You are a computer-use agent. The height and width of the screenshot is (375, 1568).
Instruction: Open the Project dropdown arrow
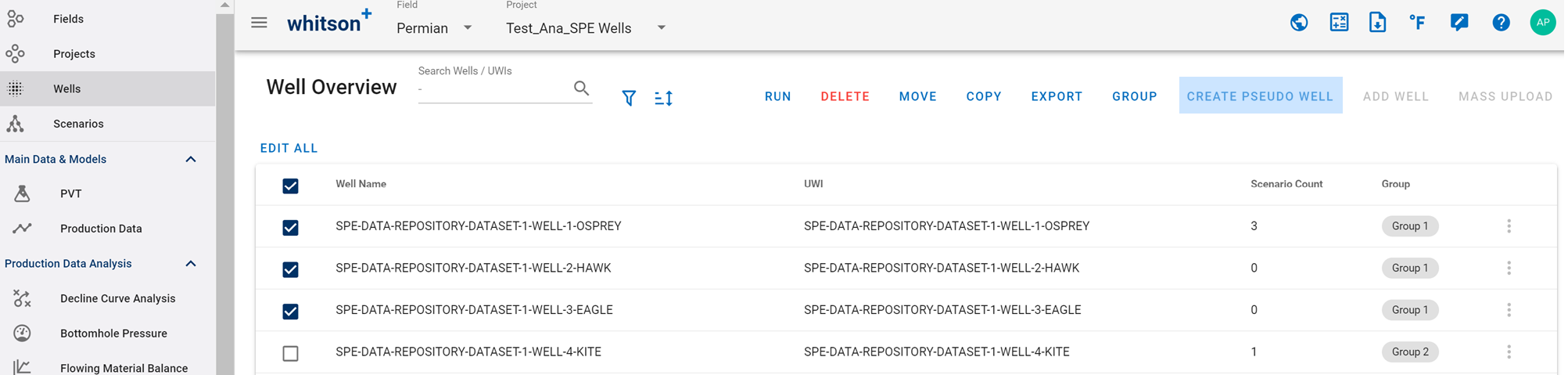click(662, 28)
